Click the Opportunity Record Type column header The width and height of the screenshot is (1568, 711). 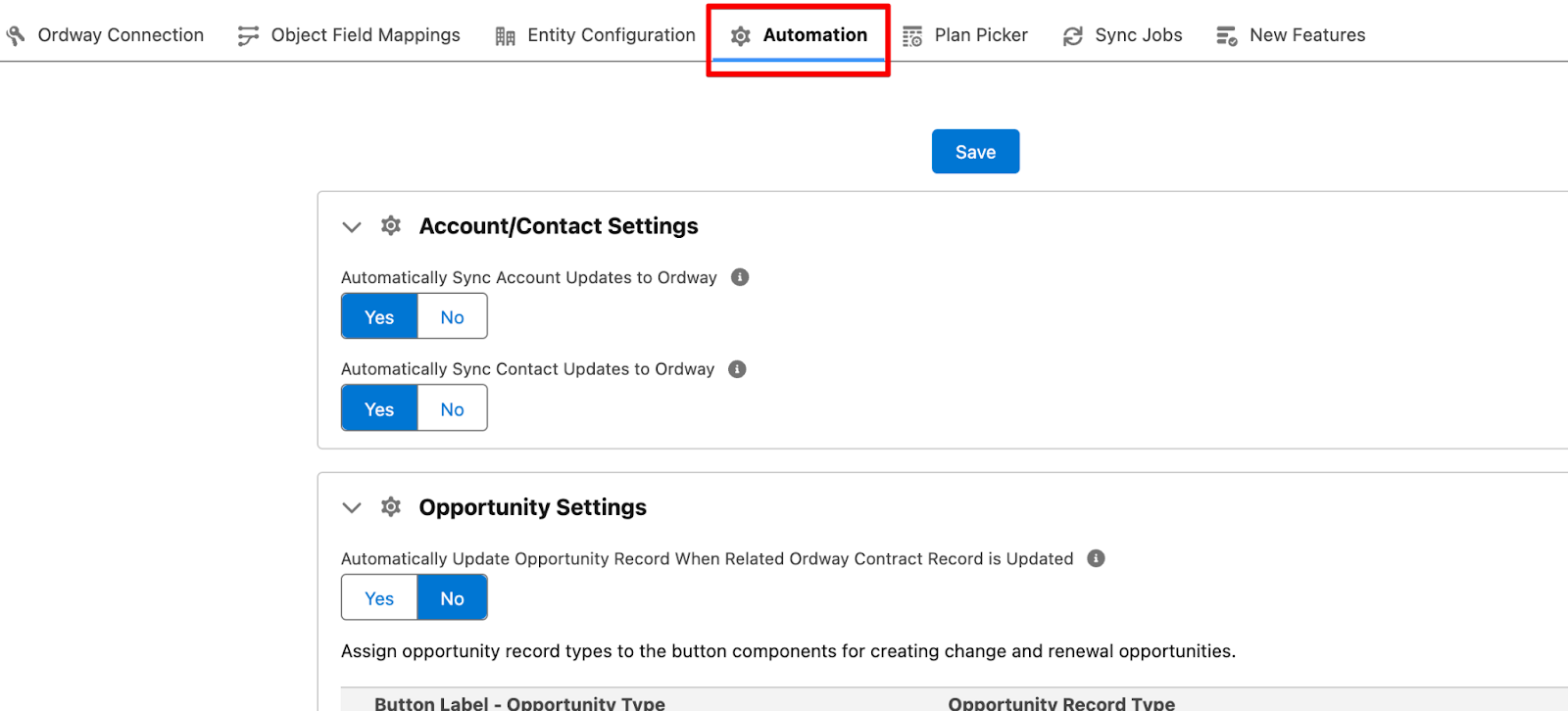click(1061, 703)
